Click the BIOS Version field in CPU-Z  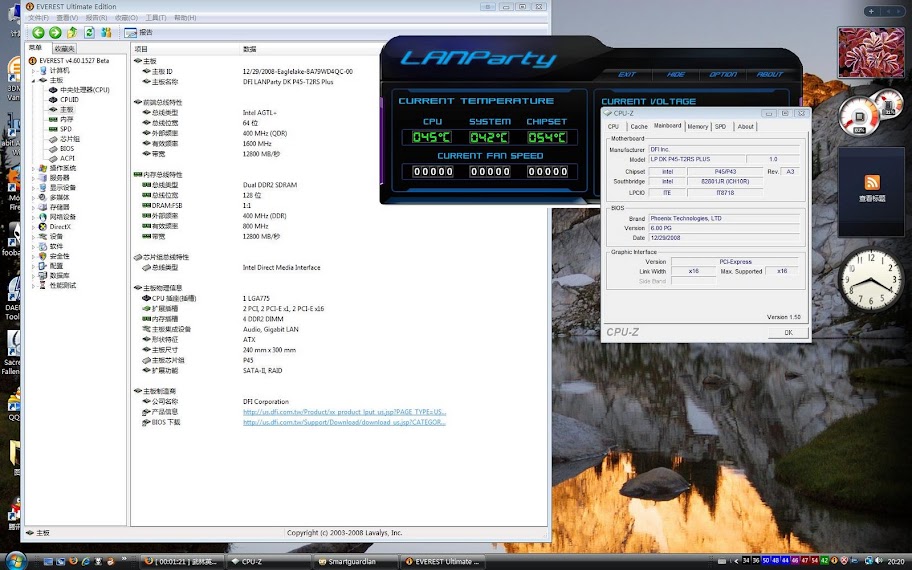click(x=724, y=228)
